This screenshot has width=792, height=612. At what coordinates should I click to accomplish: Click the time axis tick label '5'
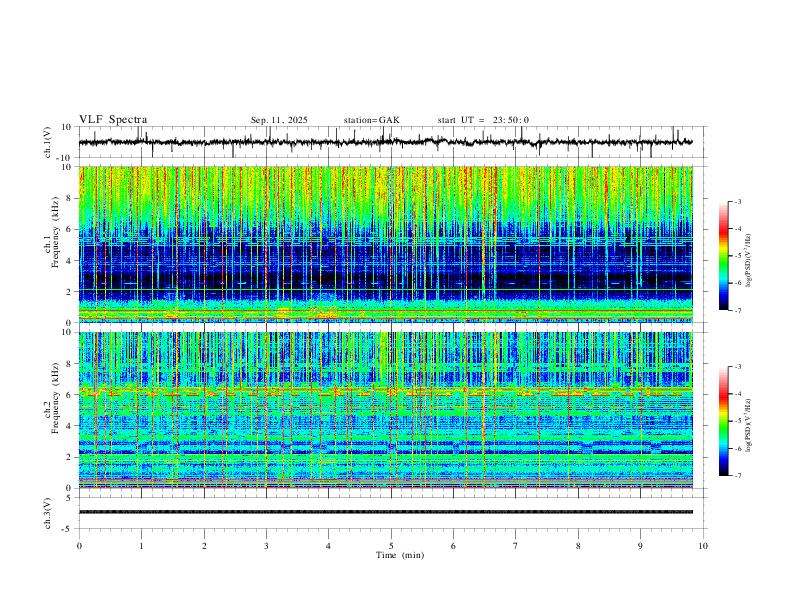[x=391, y=546]
